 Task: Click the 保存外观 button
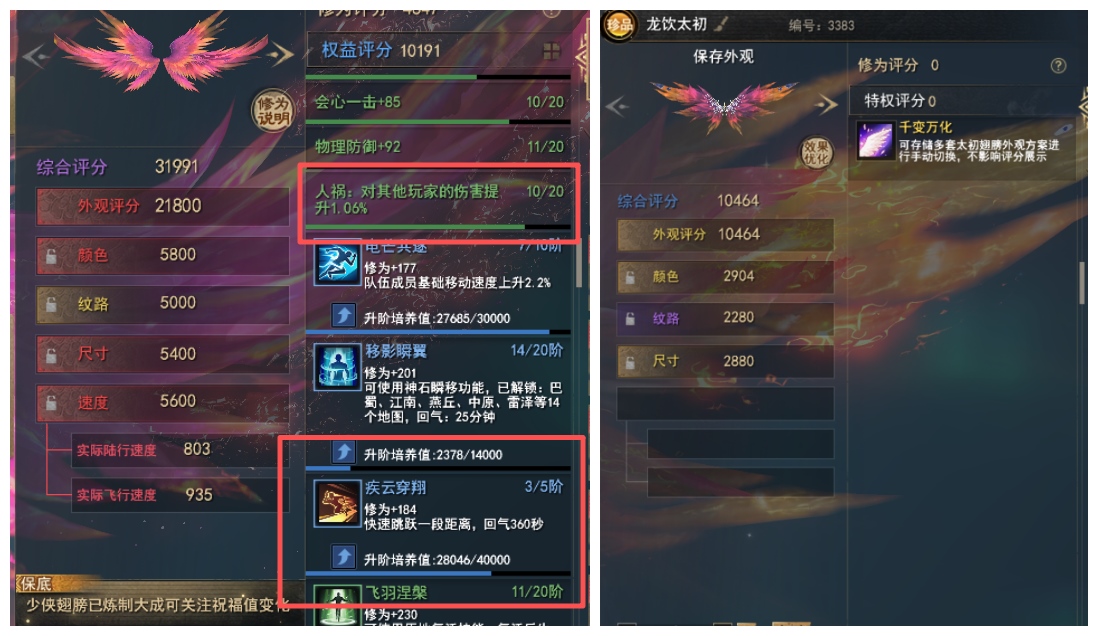coord(723,57)
